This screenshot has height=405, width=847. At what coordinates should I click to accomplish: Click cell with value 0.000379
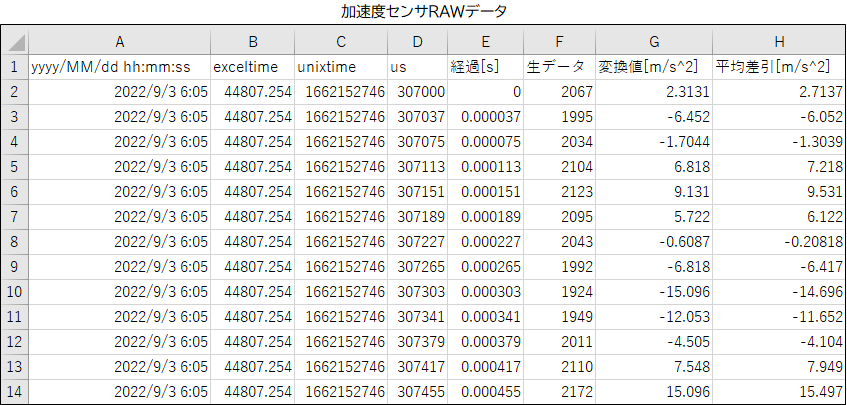pyautogui.click(x=486, y=341)
